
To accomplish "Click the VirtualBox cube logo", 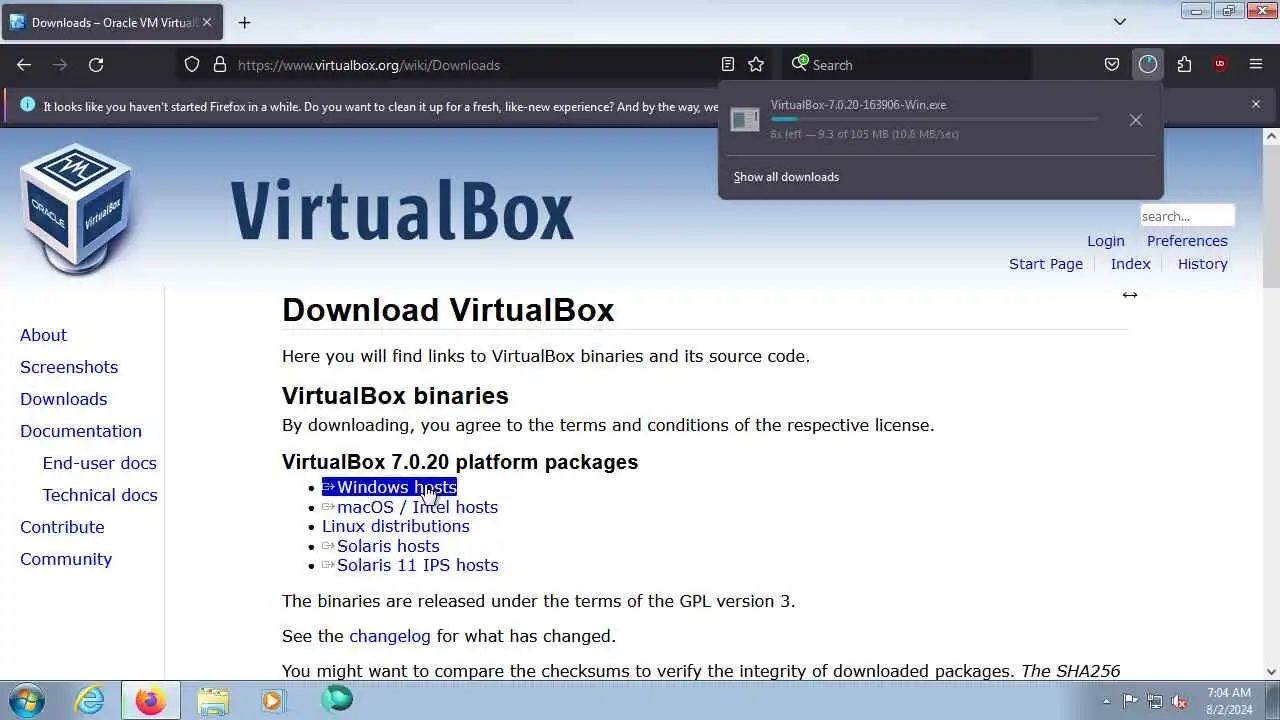I will point(76,209).
